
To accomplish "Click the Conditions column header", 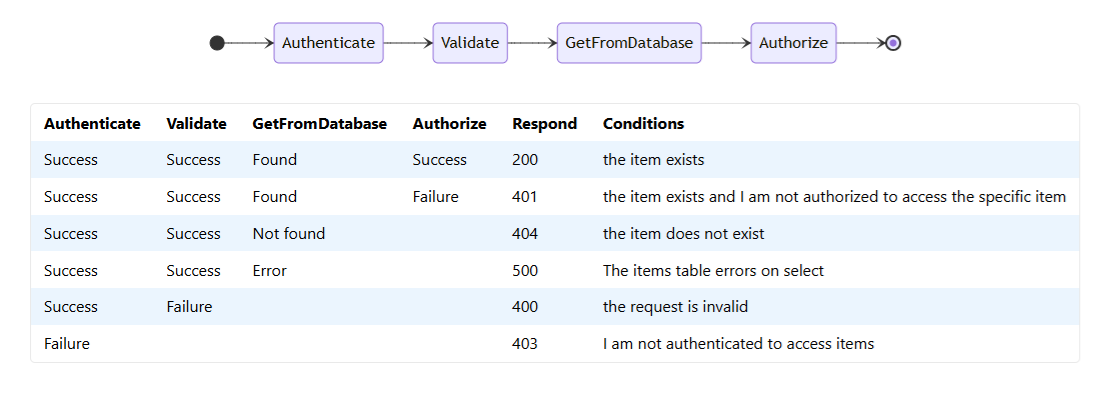I will point(643,124).
